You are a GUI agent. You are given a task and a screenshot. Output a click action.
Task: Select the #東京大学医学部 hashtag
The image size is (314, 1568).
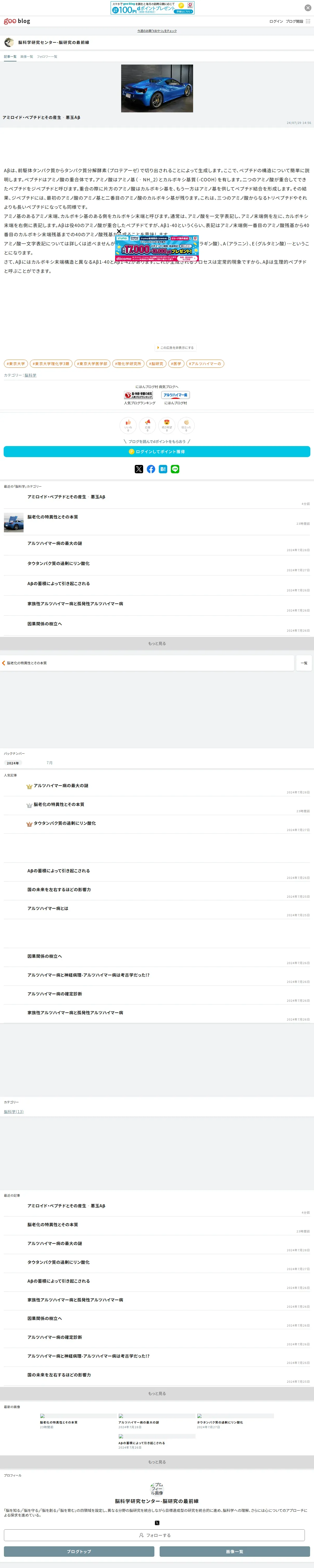coord(92,364)
